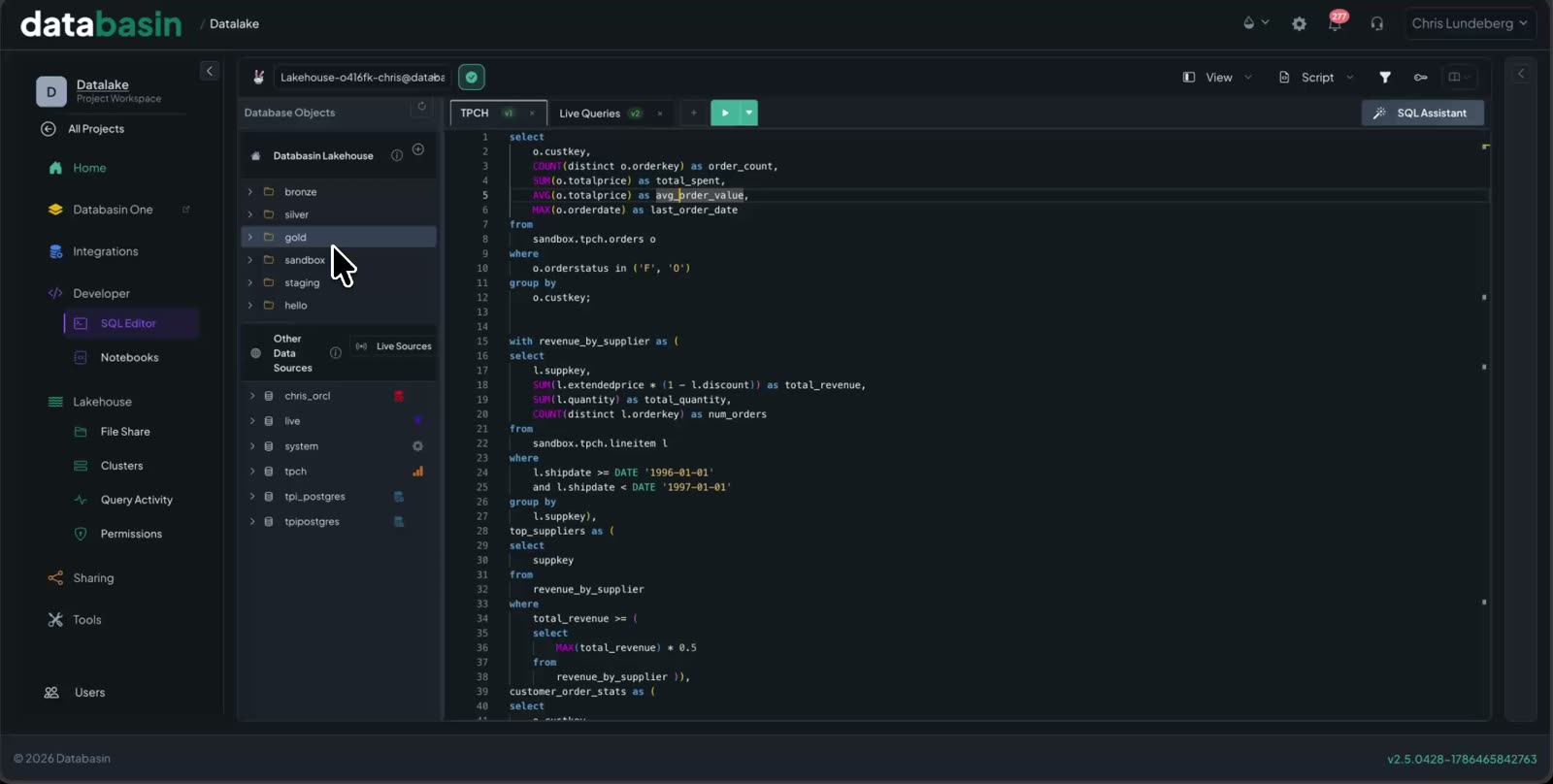The image size is (1553, 784).
Task: Refresh Database Objects list
Action: click(x=421, y=107)
